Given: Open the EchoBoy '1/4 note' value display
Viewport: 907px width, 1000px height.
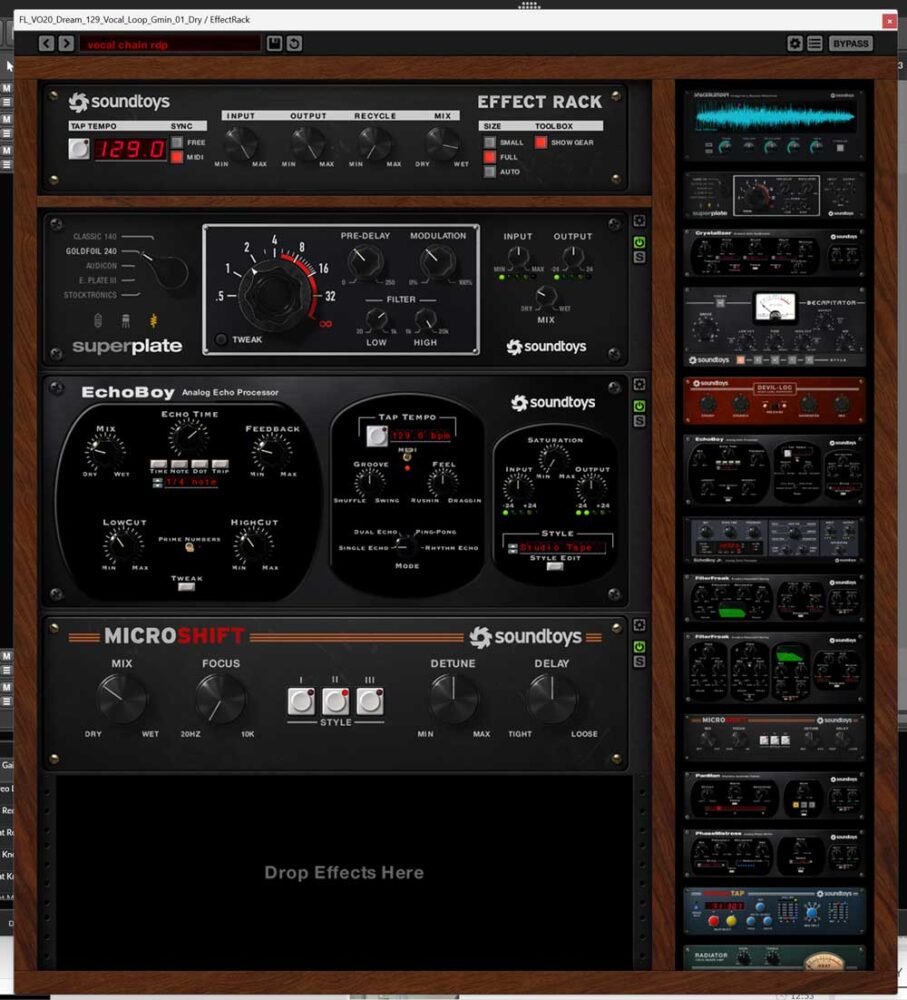Looking at the screenshot, I should tap(191, 482).
